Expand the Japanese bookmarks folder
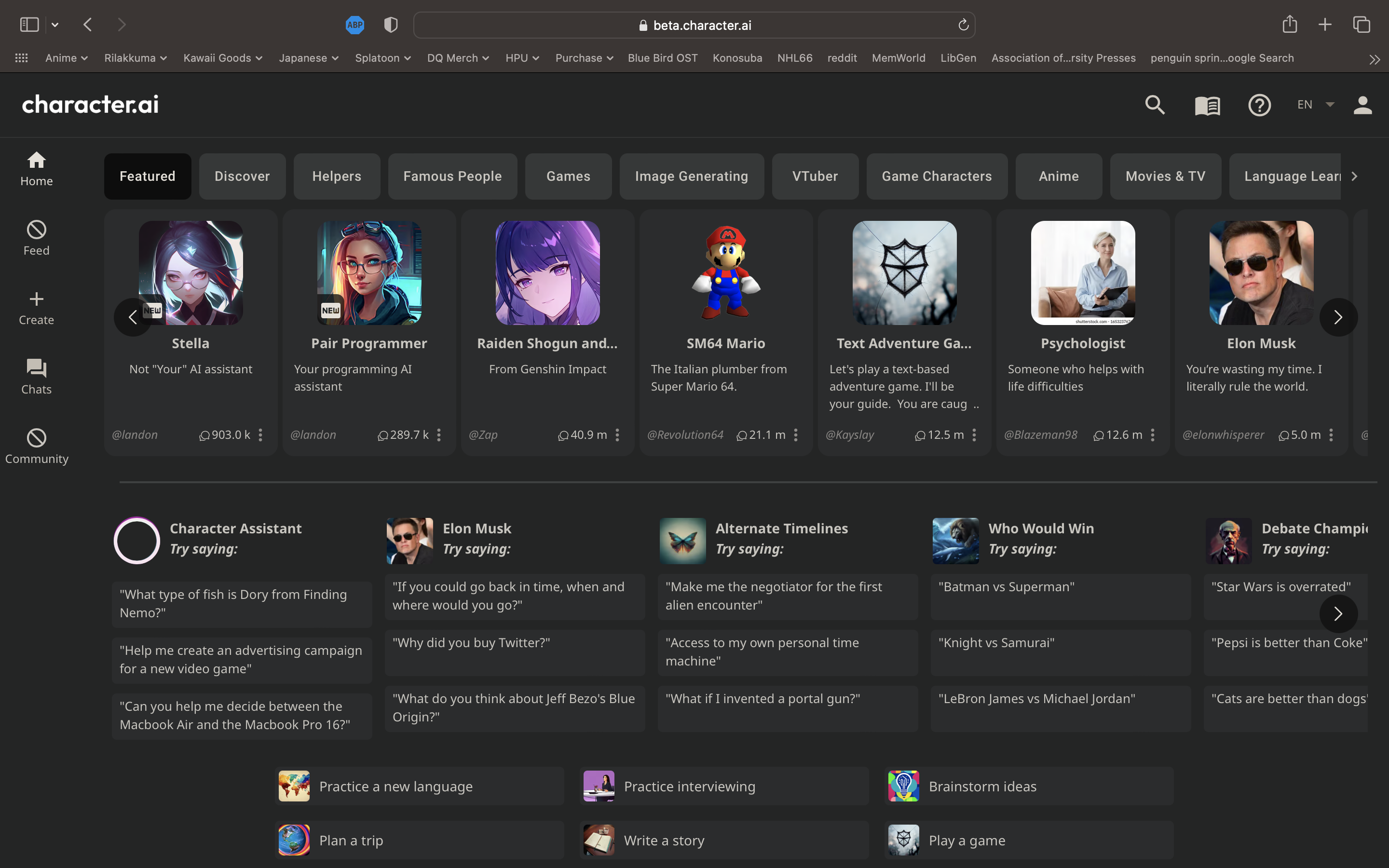The width and height of the screenshot is (1389, 868). click(309, 58)
